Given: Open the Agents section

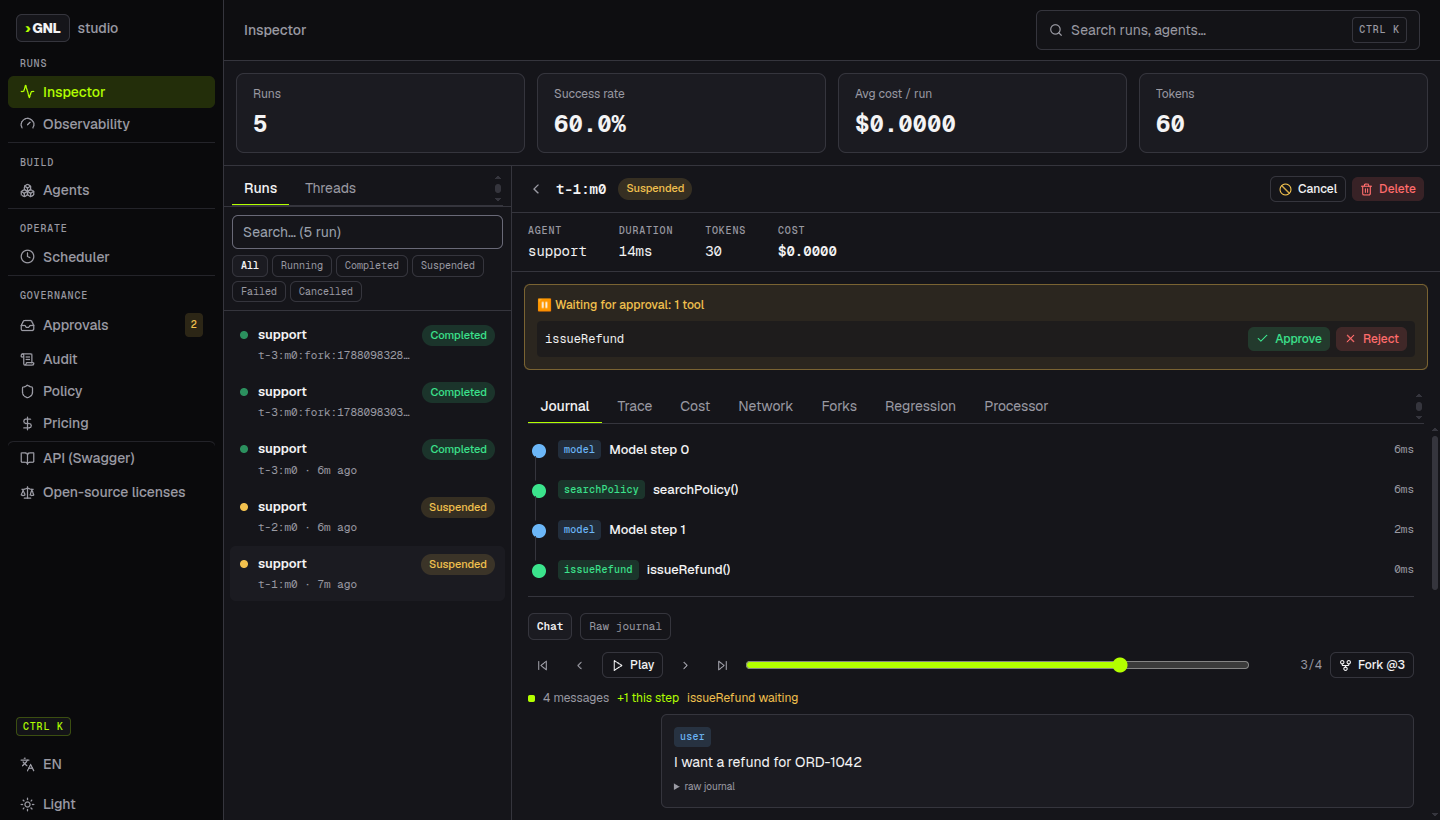Looking at the screenshot, I should coord(111,190).
